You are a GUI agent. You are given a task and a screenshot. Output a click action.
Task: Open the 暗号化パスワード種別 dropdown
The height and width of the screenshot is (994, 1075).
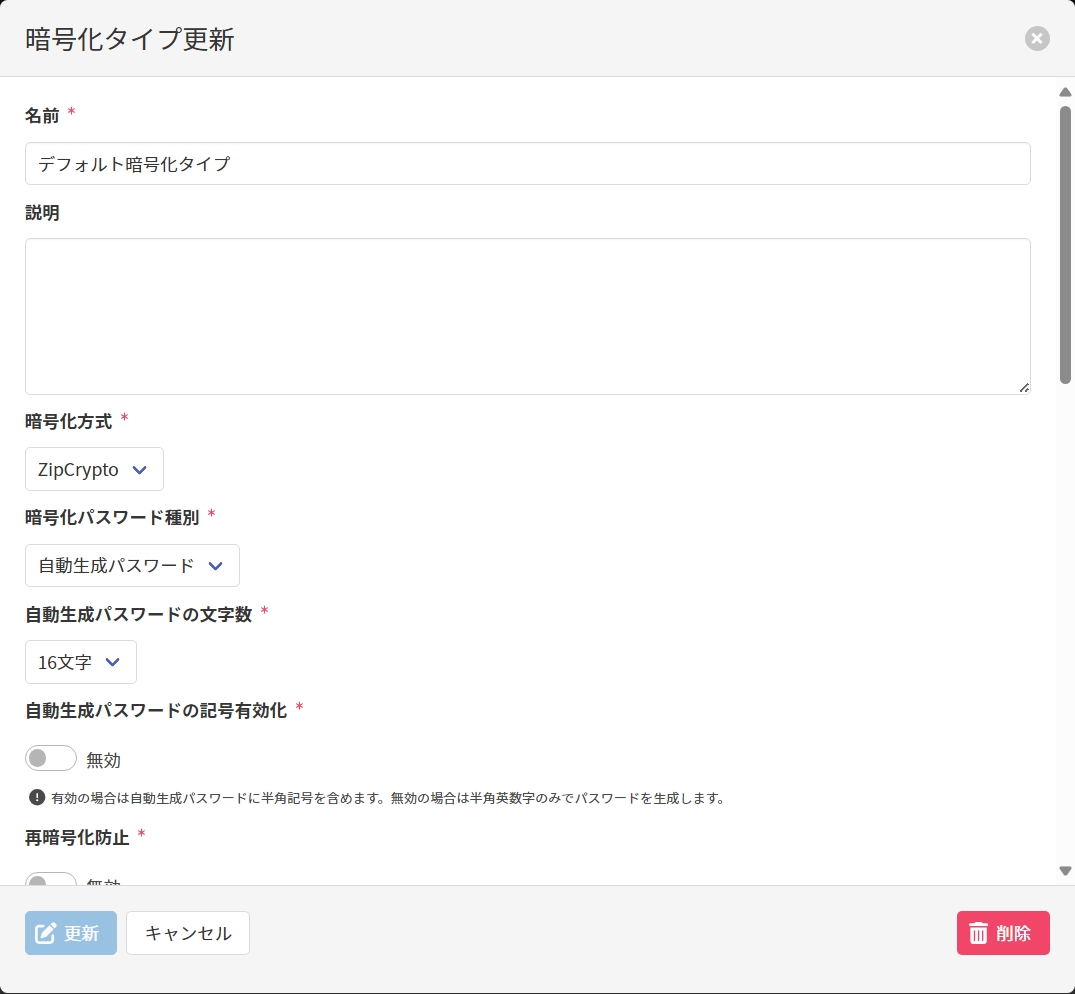click(x=131, y=566)
